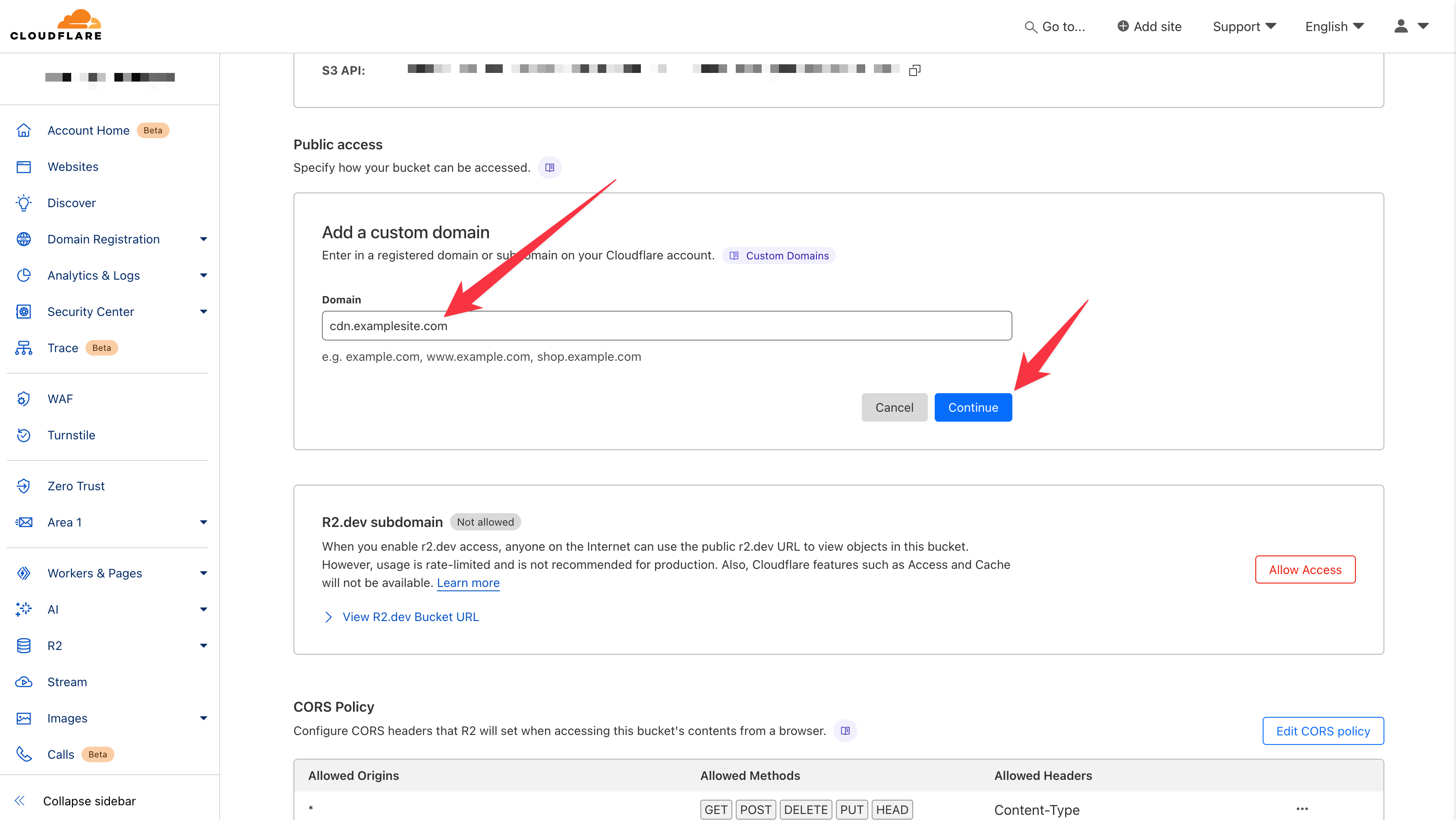Click the DELETE method tag

[805, 809]
